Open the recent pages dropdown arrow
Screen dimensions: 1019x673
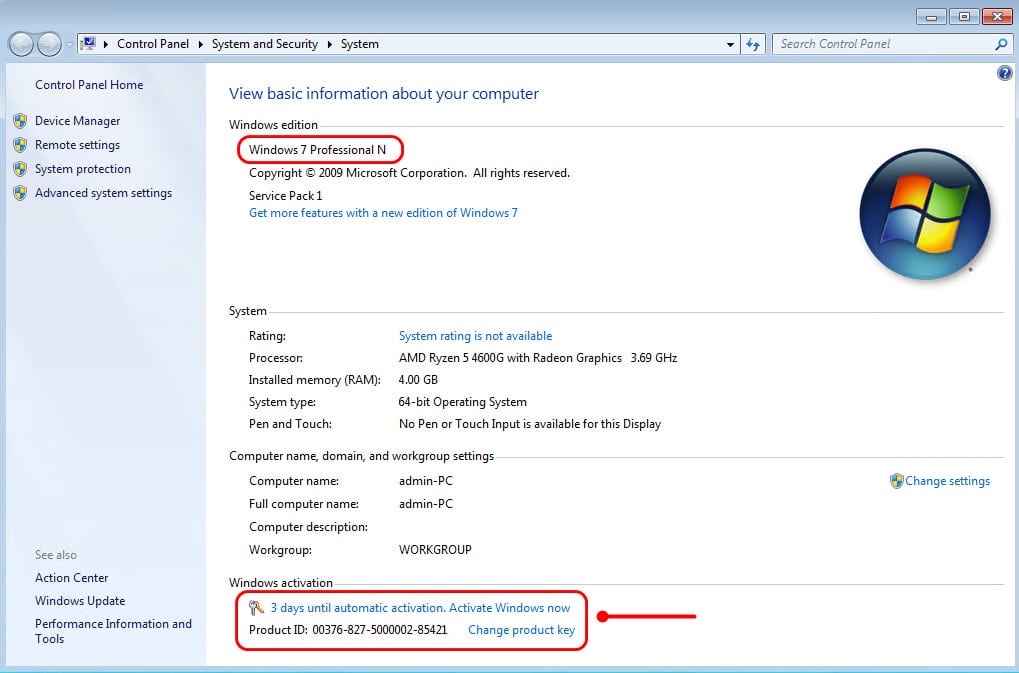click(x=69, y=45)
